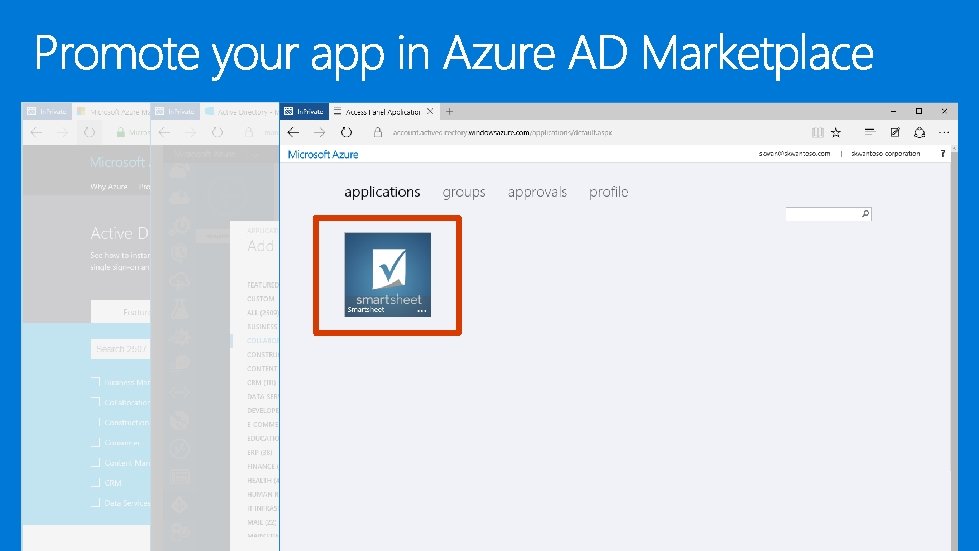Maximize the Access Panel browser window
This screenshot has height=551, width=979.
coord(918,111)
